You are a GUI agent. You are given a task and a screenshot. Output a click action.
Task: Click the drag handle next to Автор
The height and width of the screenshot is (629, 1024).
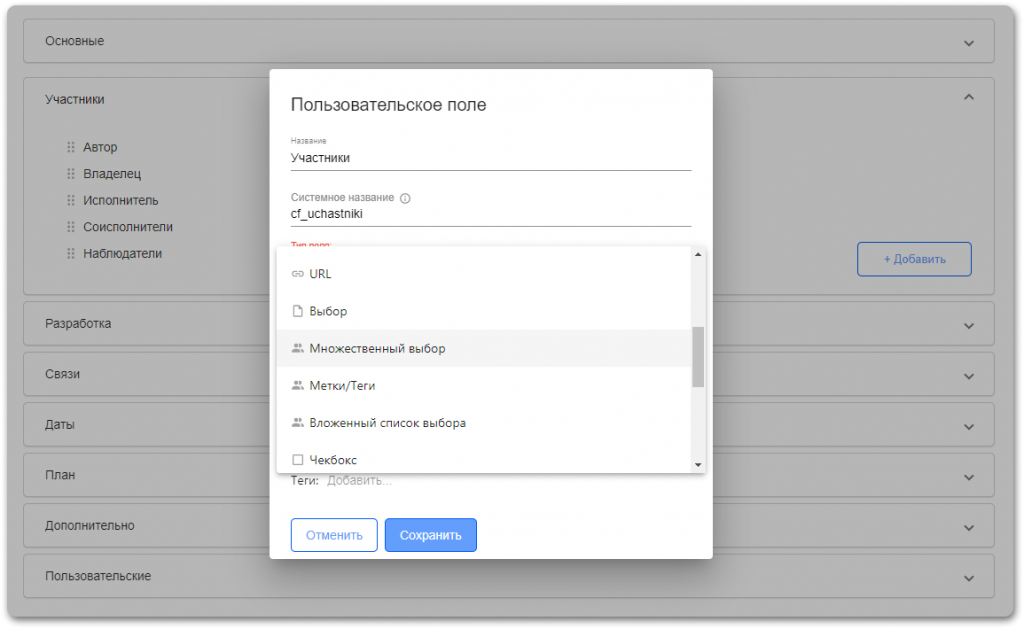click(x=71, y=147)
